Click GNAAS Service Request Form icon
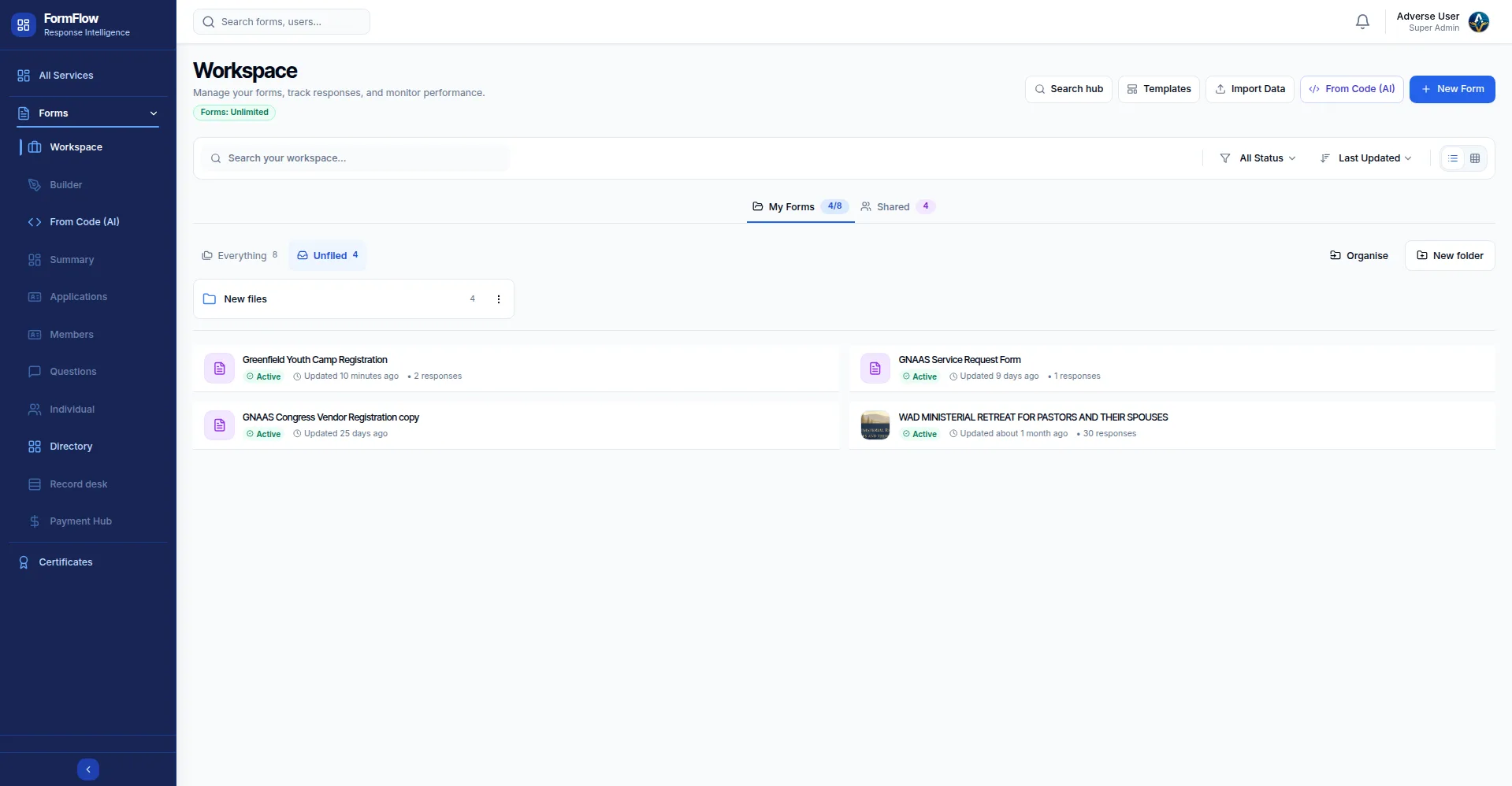Image resolution: width=1512 pixels, height=786 pixels. point(875,368)
